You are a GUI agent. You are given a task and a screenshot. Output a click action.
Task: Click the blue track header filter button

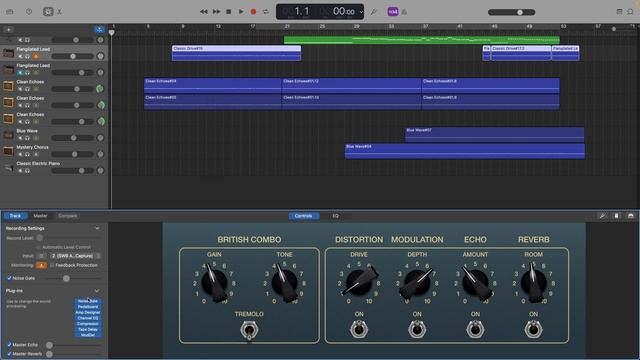pyautogui.click(x=99, y=29)
